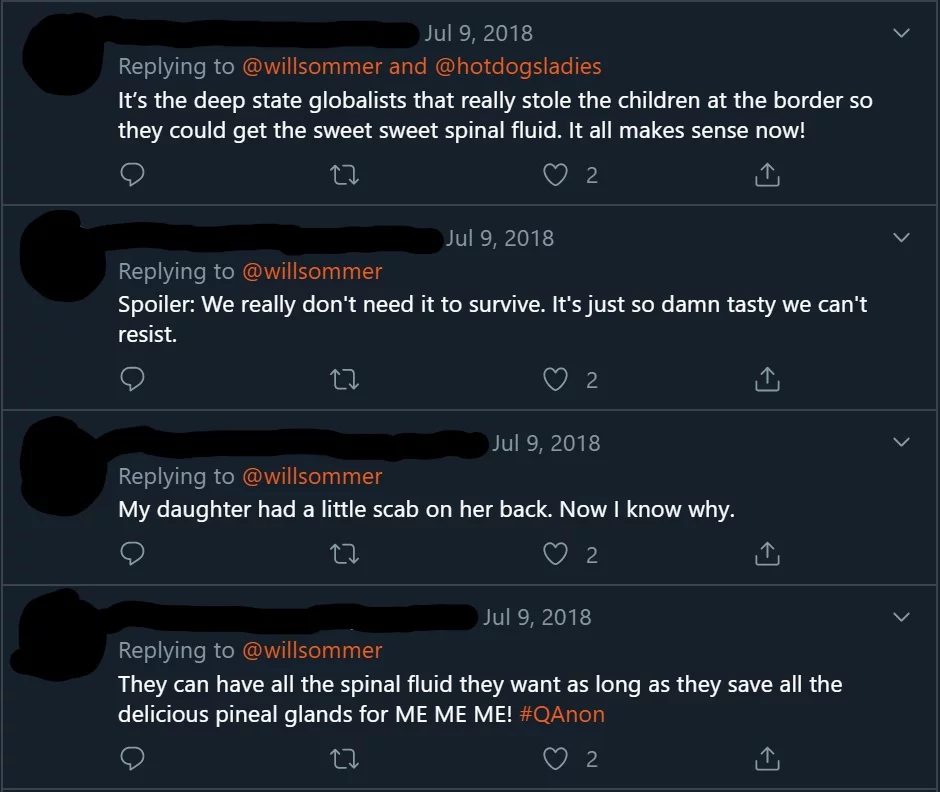Expand the "Spoiler" tweet options chevron
Viewport: 940px width, 792px height.
(901, 238)
